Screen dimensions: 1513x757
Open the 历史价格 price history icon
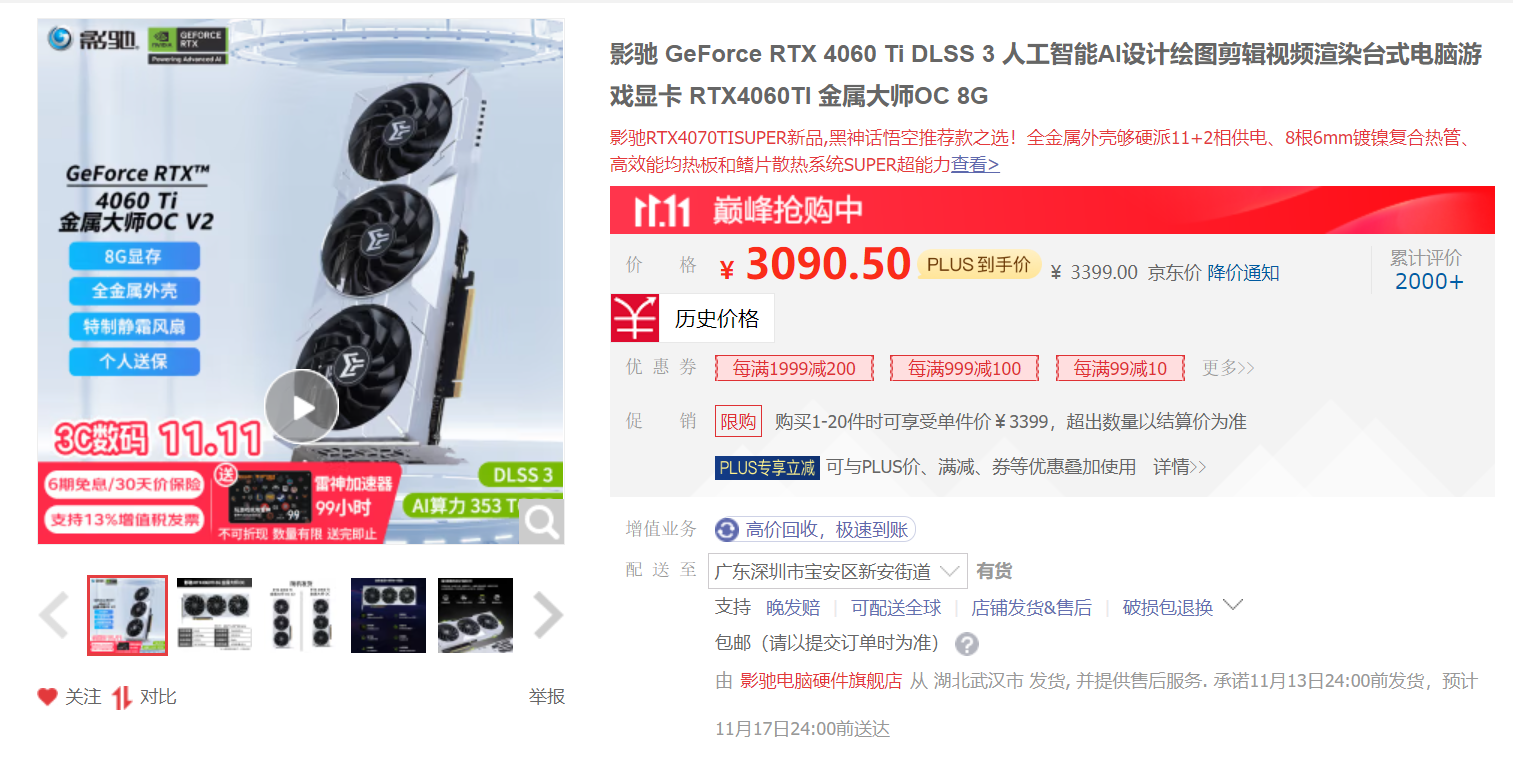pyautogui.click(x=635, y=318)
